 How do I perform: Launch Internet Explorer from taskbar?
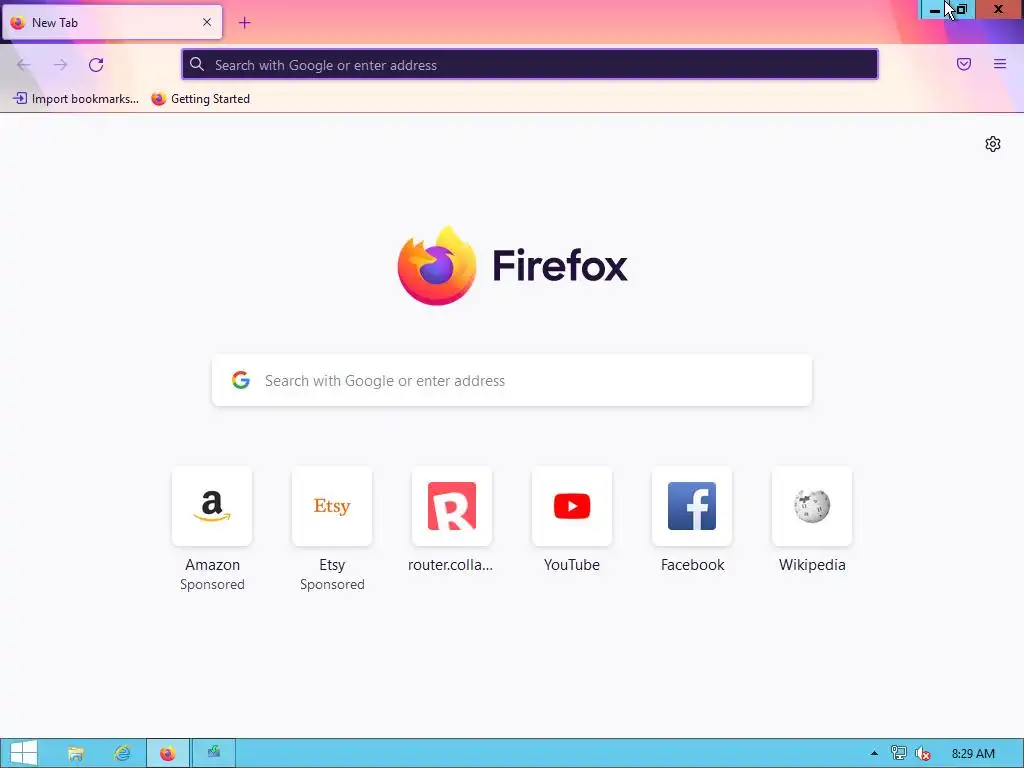click(x=122, y=754)
